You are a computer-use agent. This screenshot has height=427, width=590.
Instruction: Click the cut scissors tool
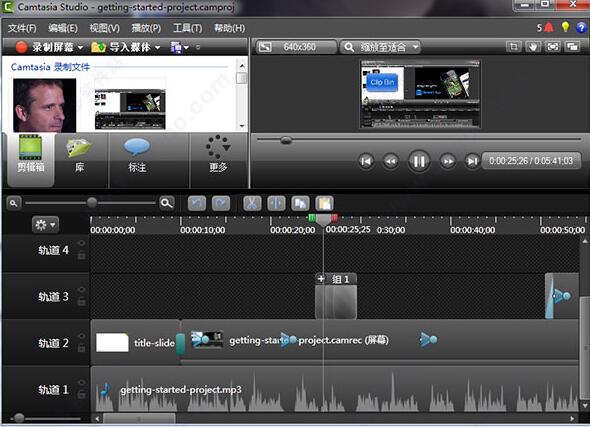coord(252,204)
